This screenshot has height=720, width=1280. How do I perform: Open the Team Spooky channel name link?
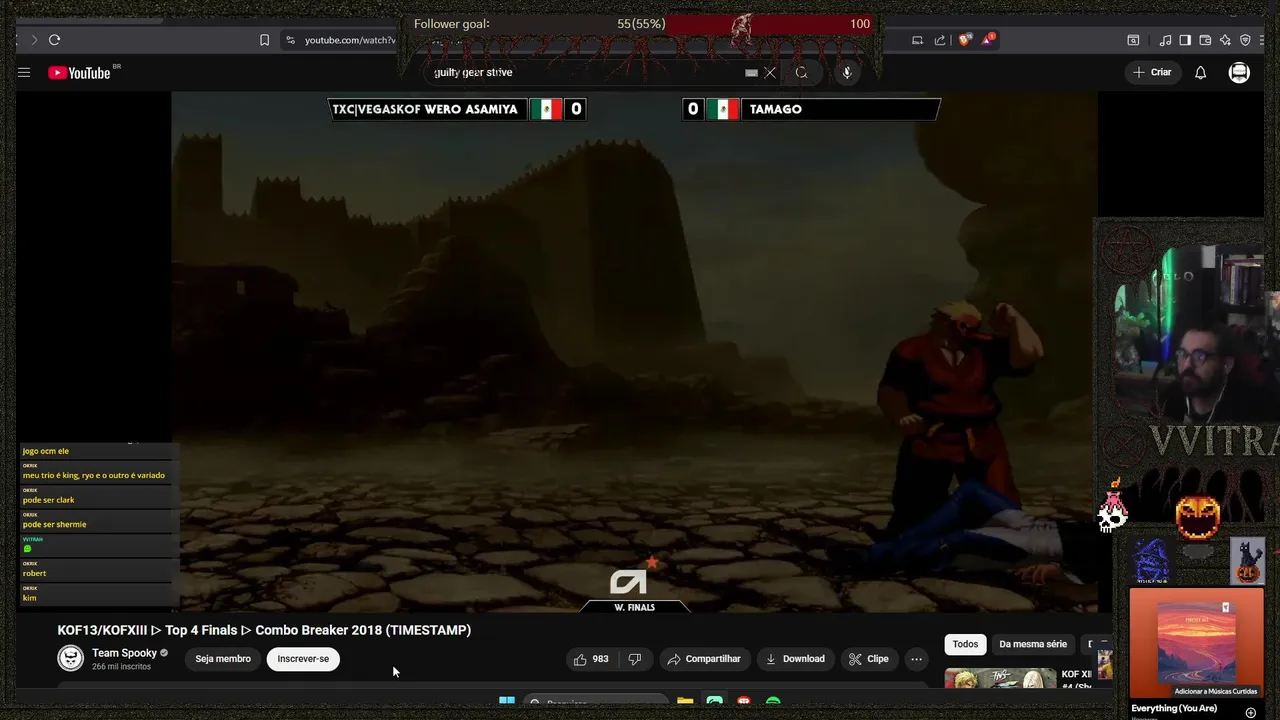click(124, 653)
